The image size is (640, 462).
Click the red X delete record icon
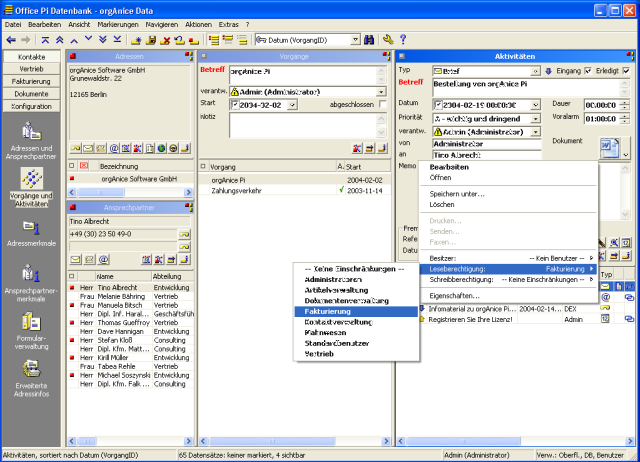[x=165, y=40]
